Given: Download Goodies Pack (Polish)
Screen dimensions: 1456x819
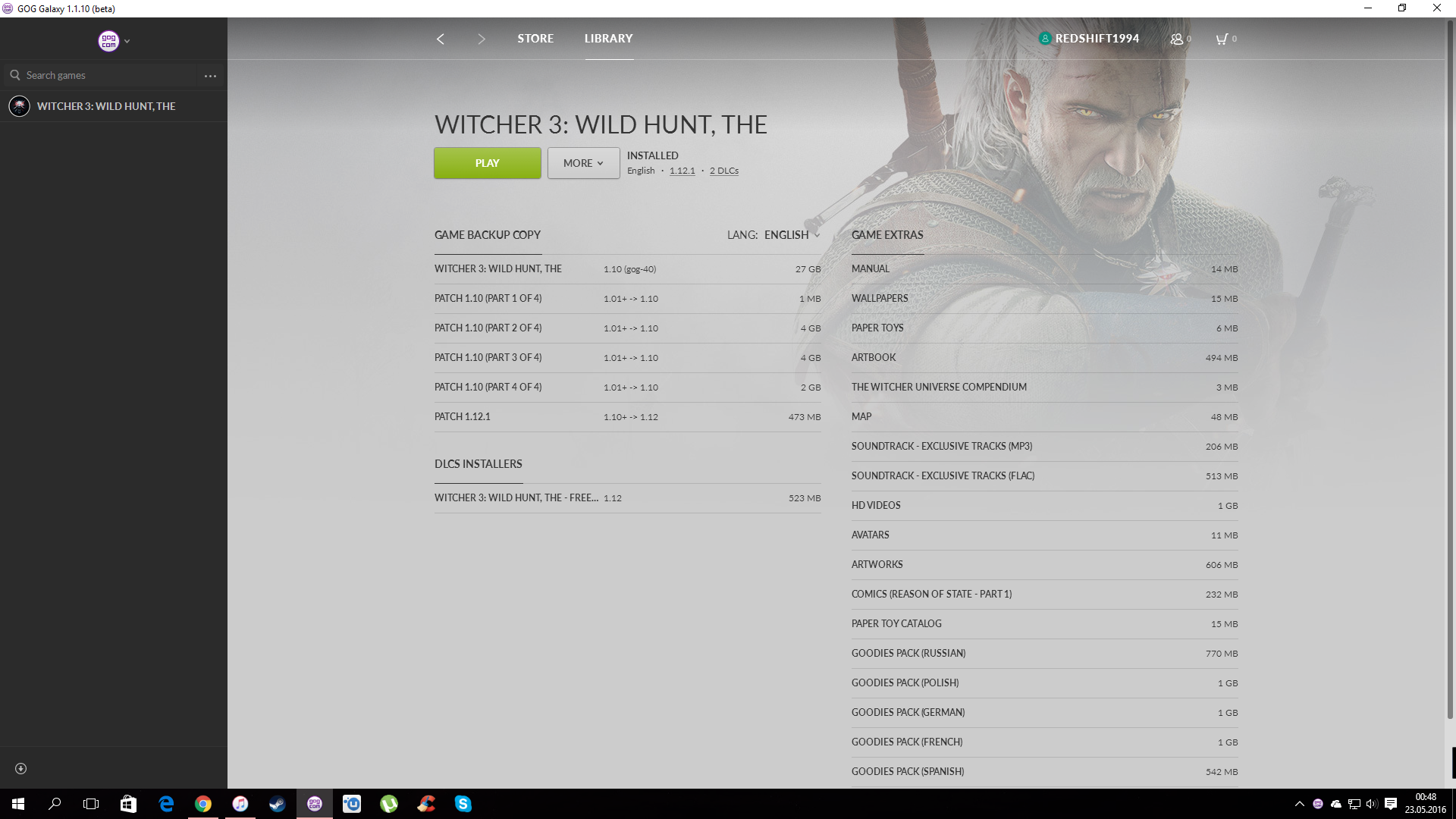Looking at the screenshot, I should pos(1044,683).
